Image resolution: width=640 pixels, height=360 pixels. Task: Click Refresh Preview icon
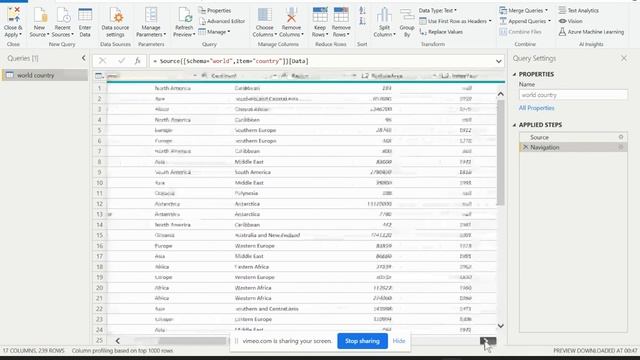184,15
